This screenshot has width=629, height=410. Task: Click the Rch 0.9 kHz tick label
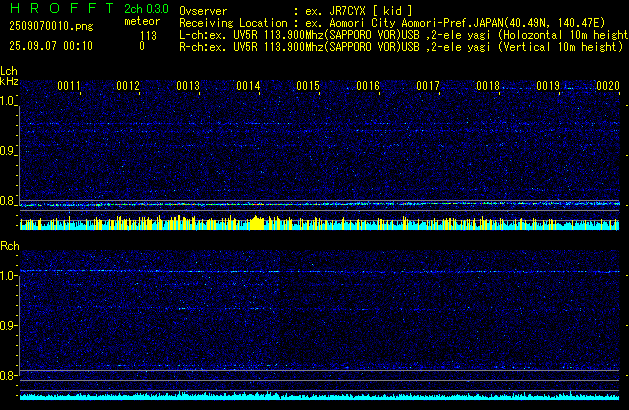pos(8,325)
